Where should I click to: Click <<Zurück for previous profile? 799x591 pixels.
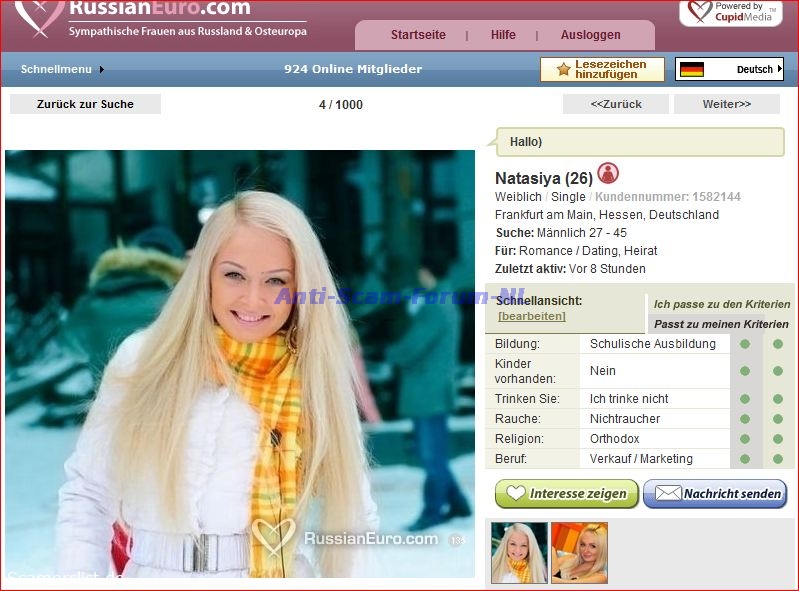coord(616,104)
